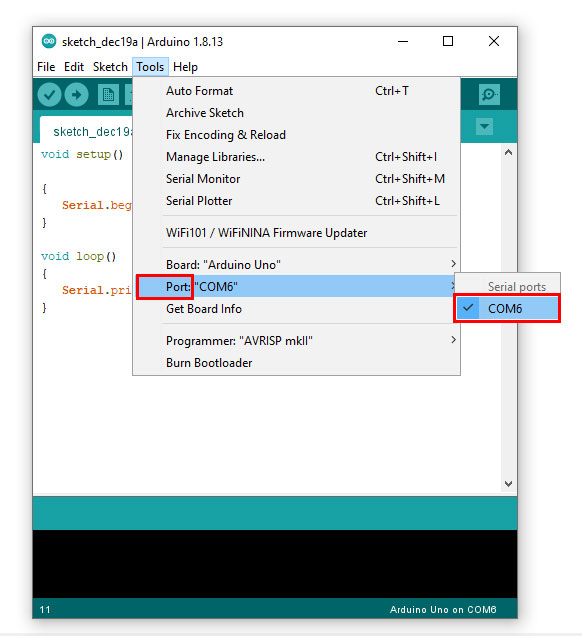Open Serial Monitor magnifier icon in toolbar

489,95
